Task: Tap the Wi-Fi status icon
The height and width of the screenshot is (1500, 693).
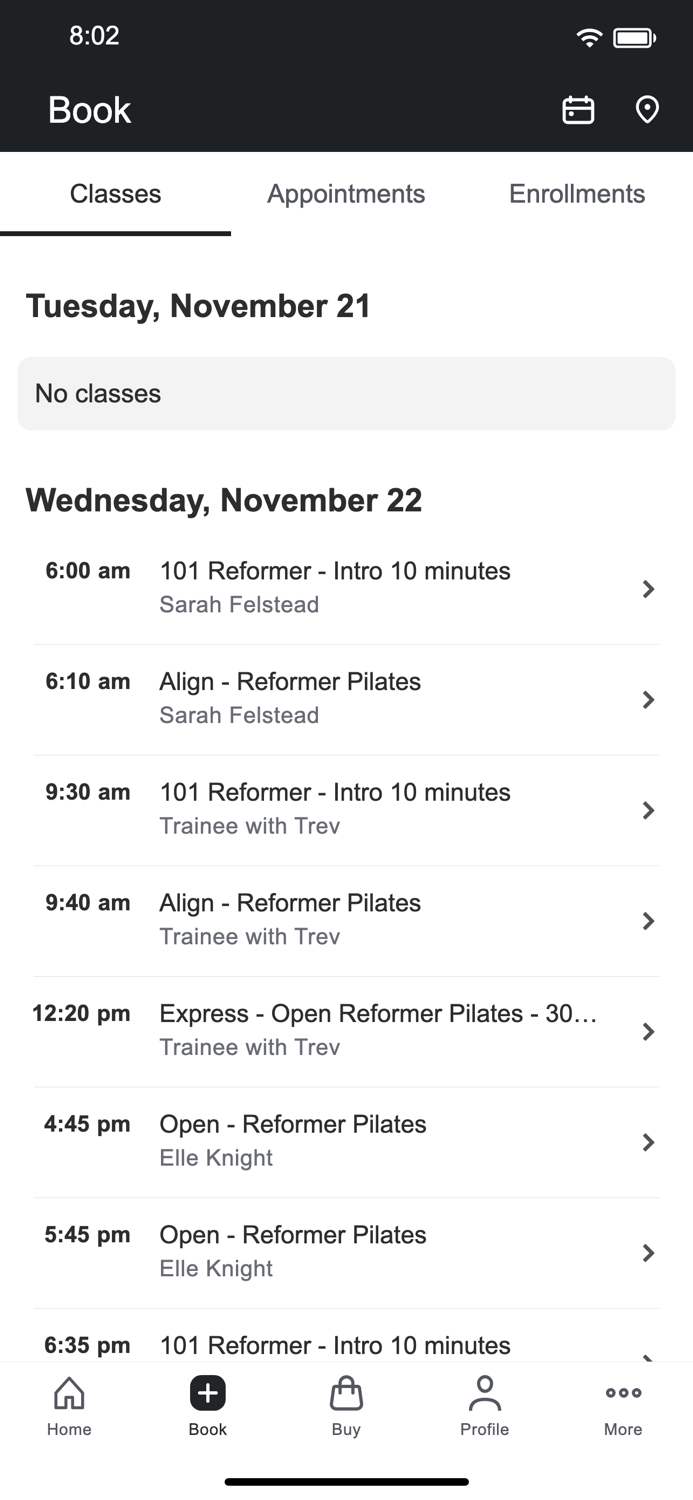Action: 589,36
